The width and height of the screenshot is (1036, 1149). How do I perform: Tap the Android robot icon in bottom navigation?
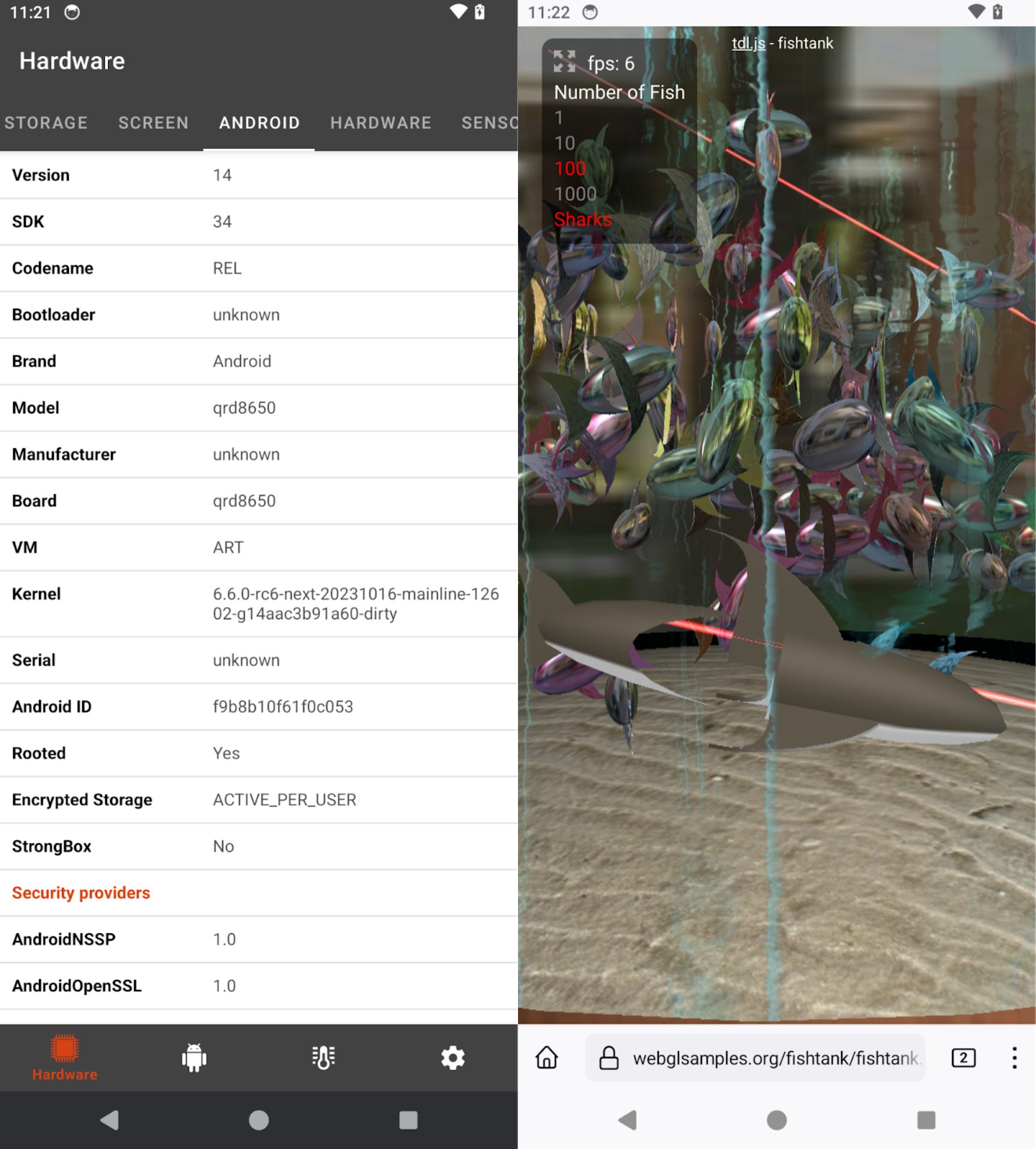[194, 1057]
